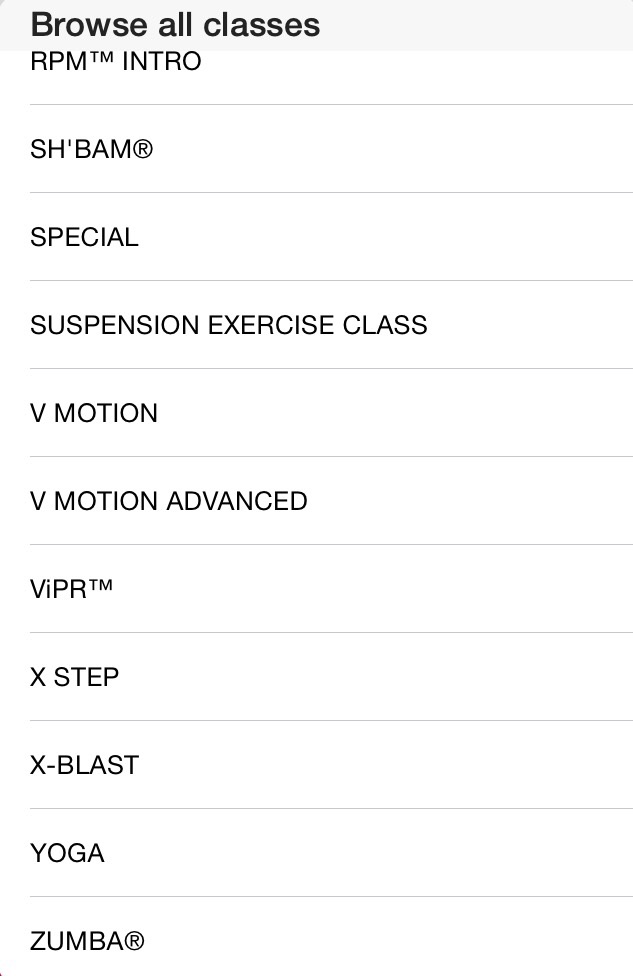This screenshot has width=633, height=976.
Task: Click the word CLASS in suspension row
Action: click(385, 325)
